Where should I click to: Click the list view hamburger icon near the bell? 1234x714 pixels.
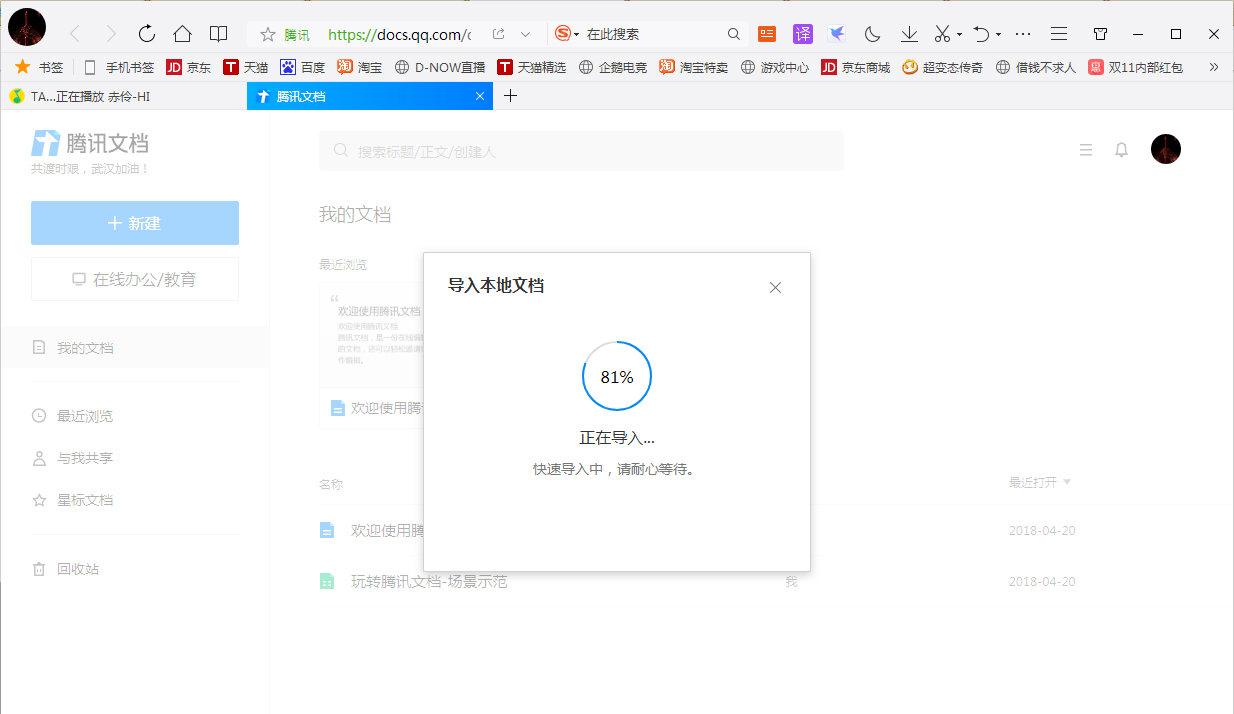point(1086,149)
